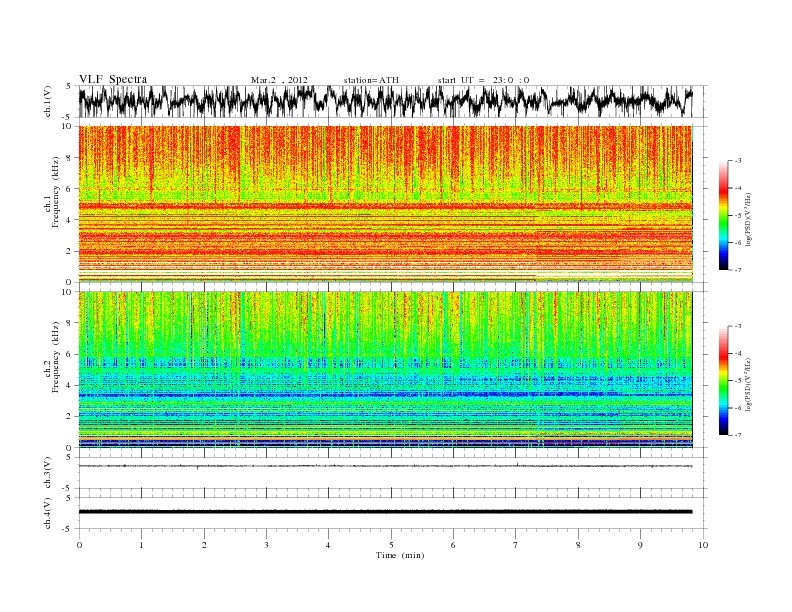Click the "-7" tick on ch.1 colorbar
This screenshot has width=792, height=612.
pyautogui.click(x=738, y=270)
